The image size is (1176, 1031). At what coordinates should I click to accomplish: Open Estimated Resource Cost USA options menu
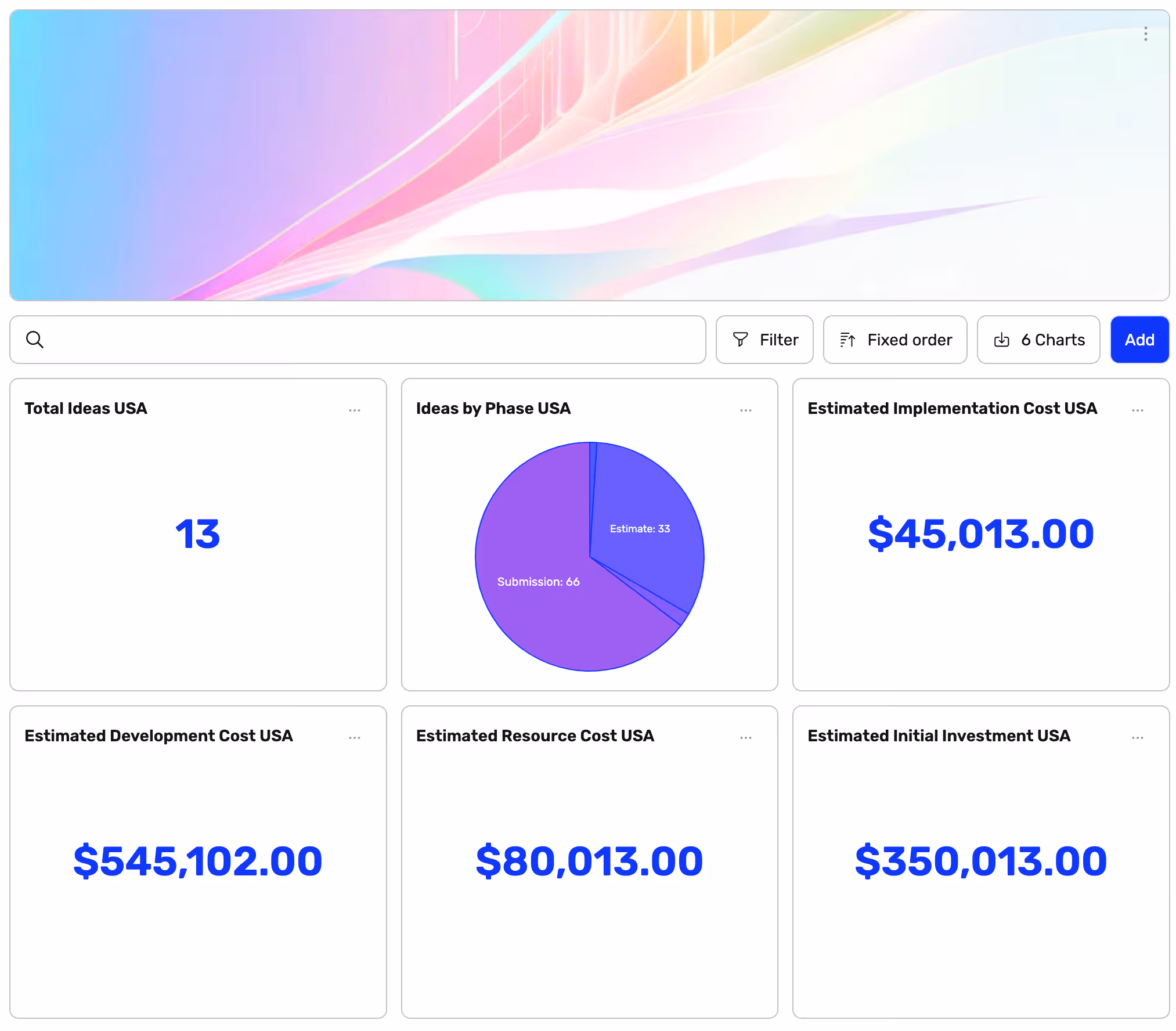[x=746, y=738]
